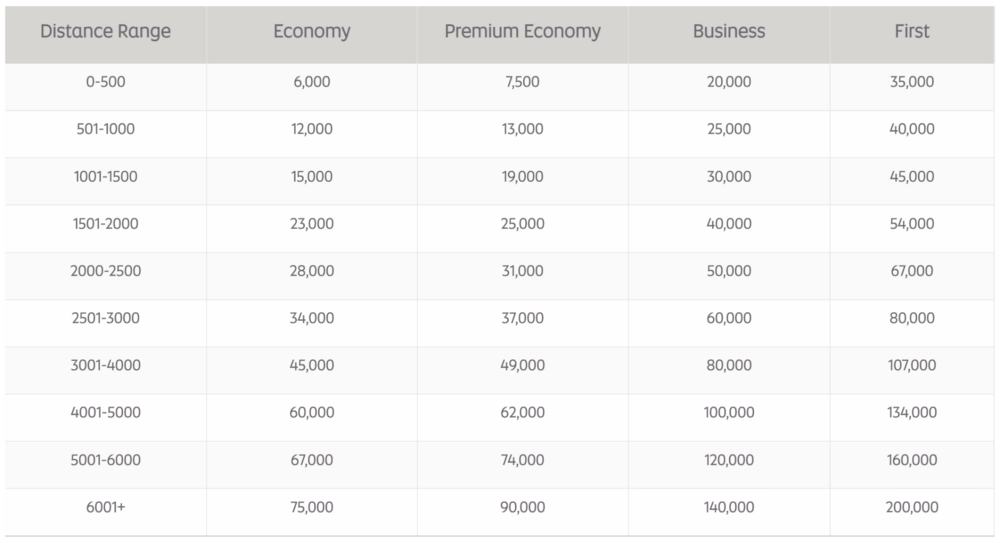The width and height of the screenshot is (1000, 541).
Task: Click the Business column header
Action: (x=729, y=32)
